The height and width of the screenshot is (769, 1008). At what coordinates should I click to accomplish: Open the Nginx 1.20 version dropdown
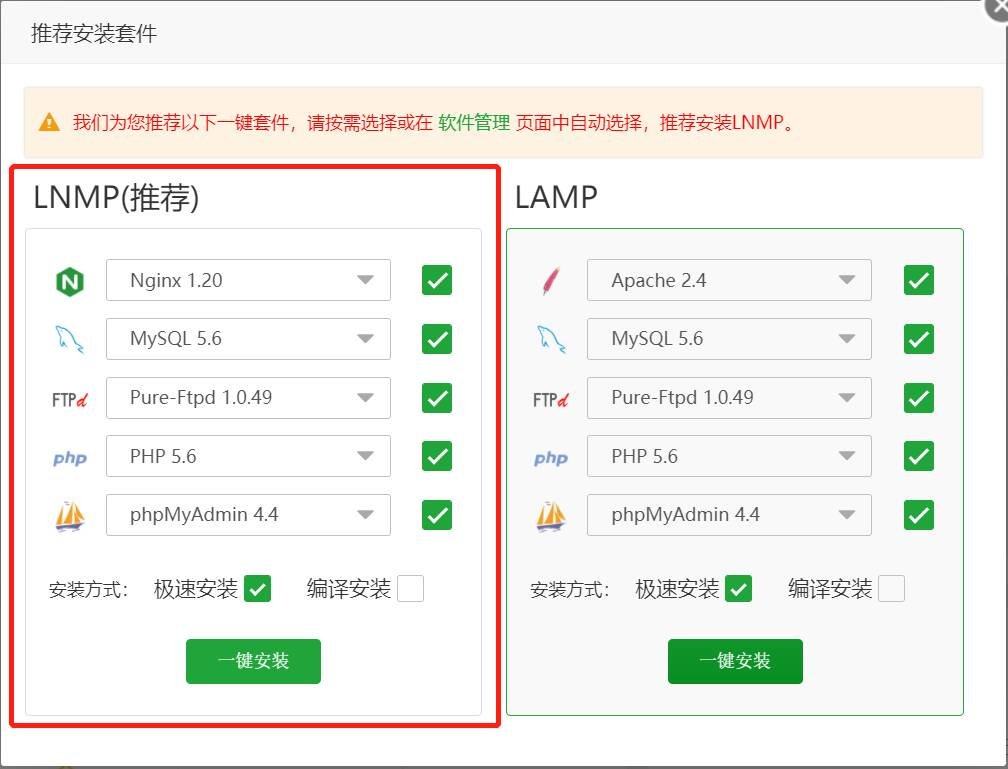(x=248, y=280)
